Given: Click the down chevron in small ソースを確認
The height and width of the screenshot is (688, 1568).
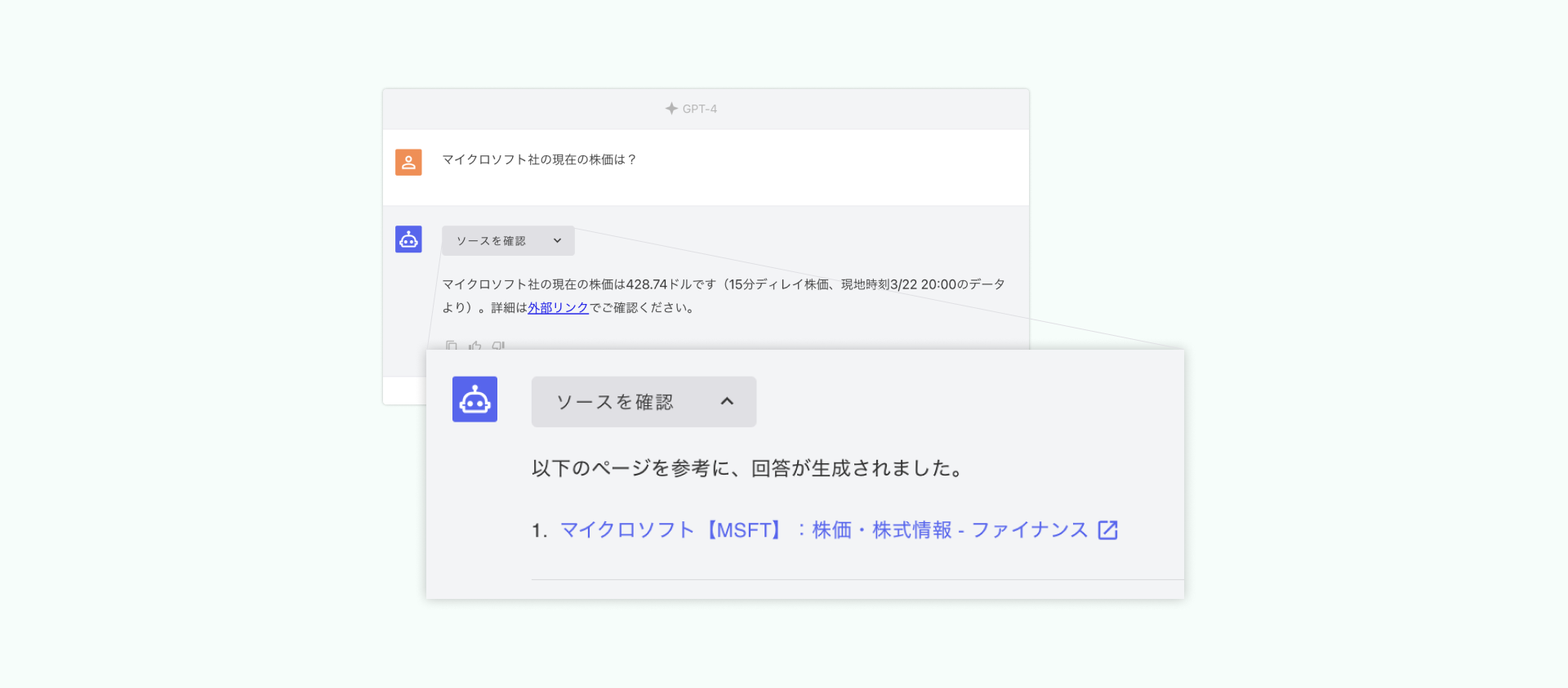Looking at the screenshot, I should (557, 240).
